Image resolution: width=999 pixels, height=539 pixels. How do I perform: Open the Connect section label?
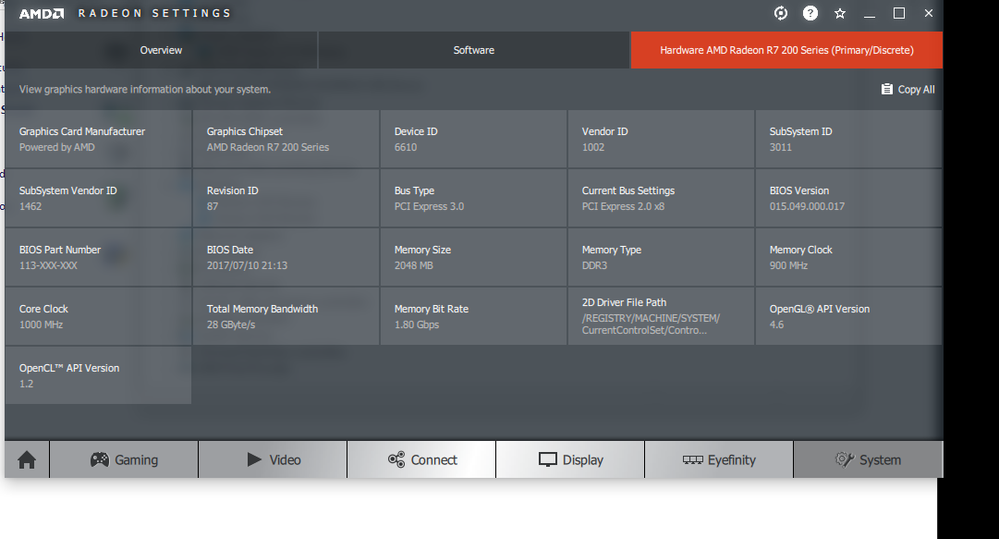coord(434,460)
